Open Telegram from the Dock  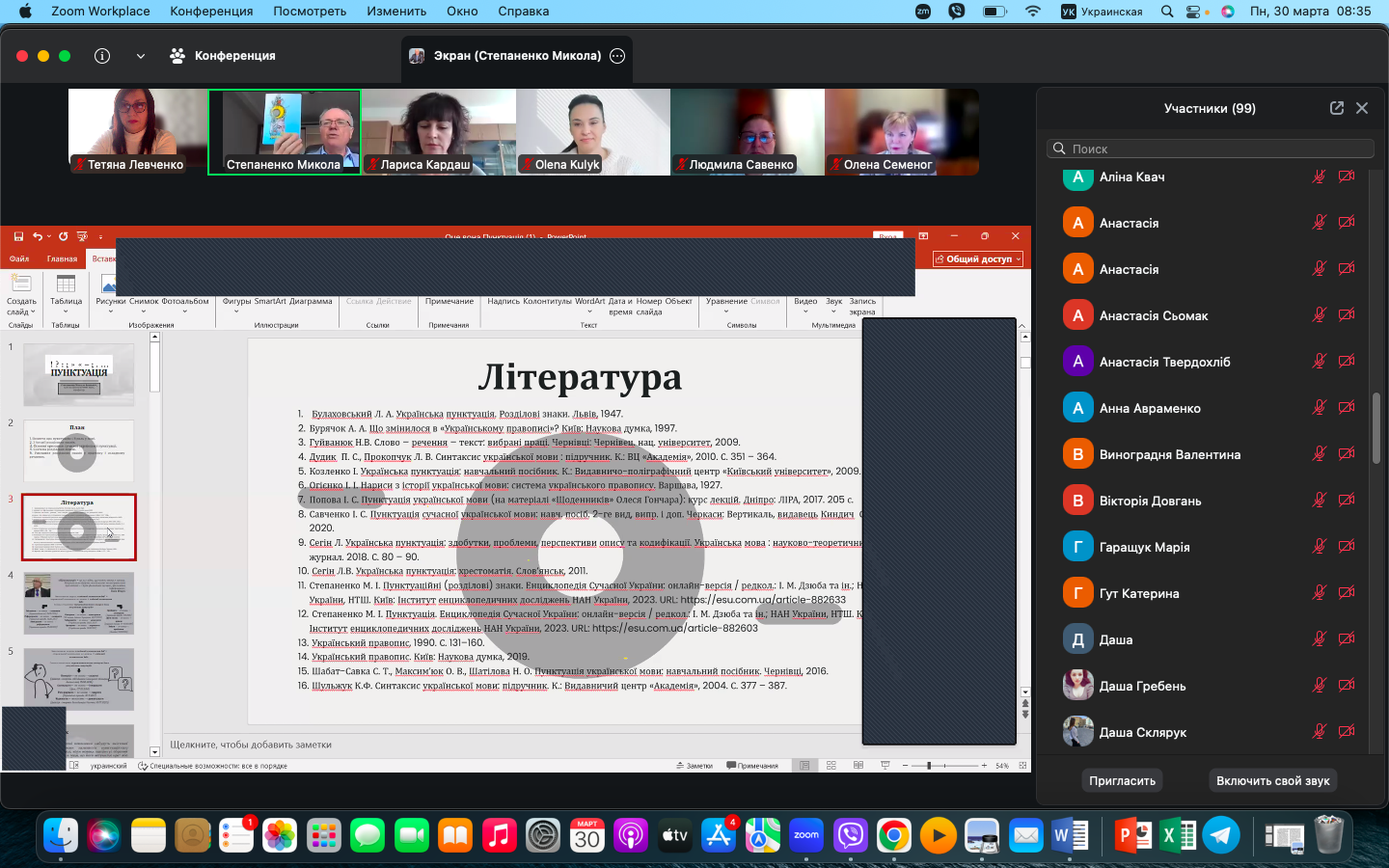pos(1221,835)
